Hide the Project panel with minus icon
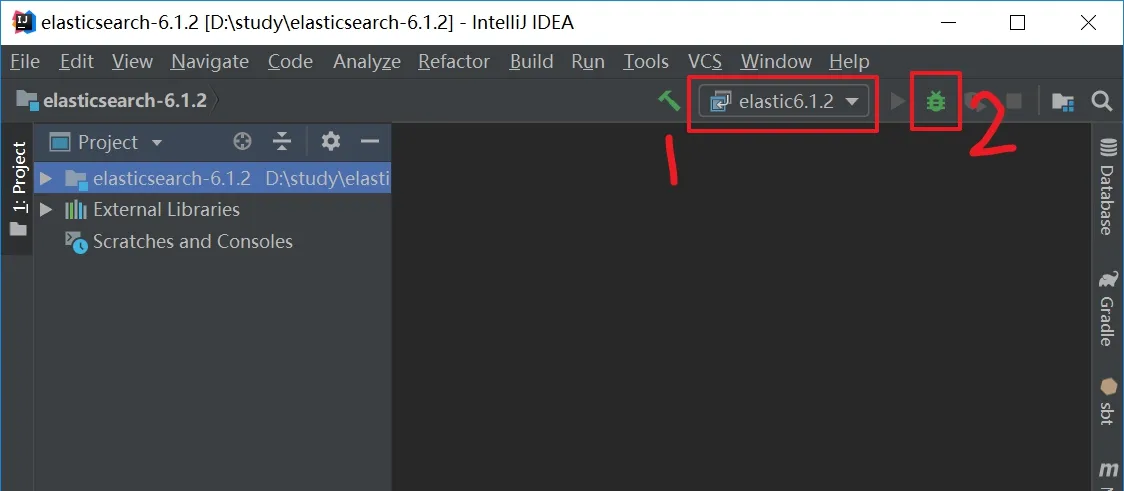 (370, 142)
